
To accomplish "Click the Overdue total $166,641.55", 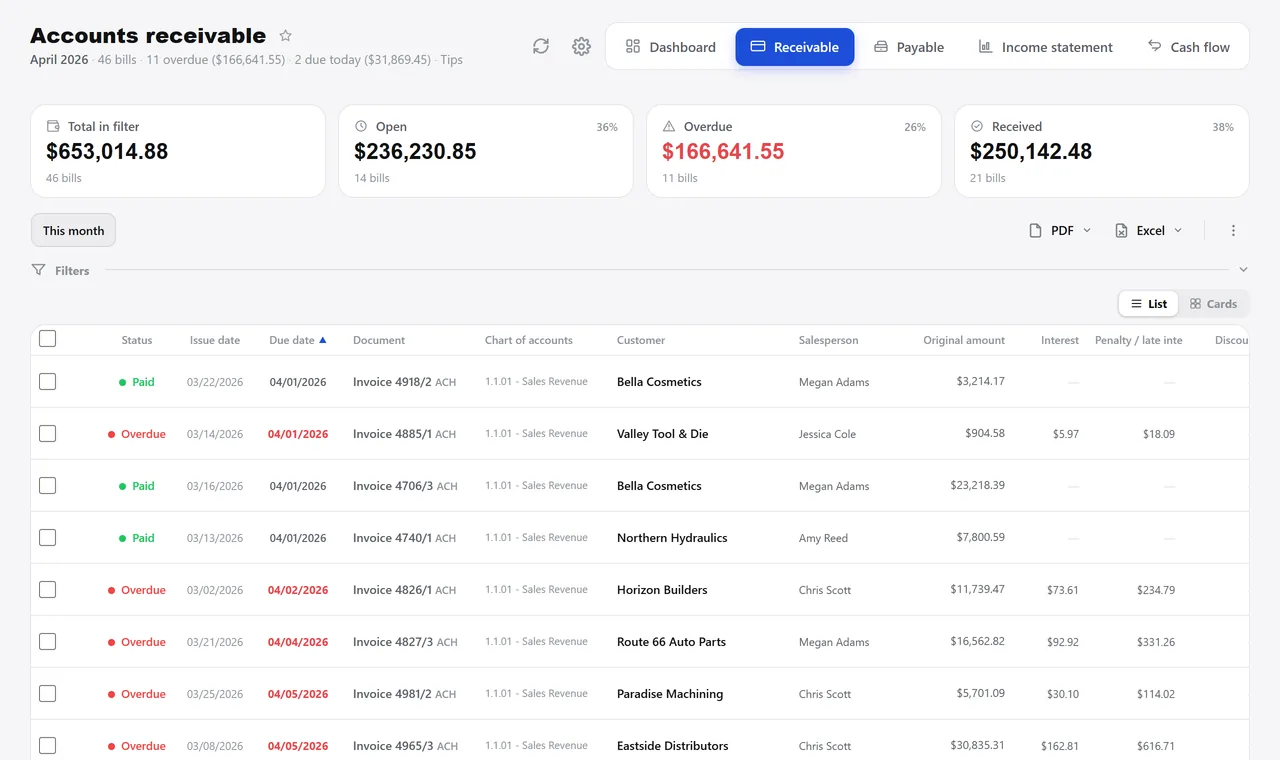I will point(723,152).
